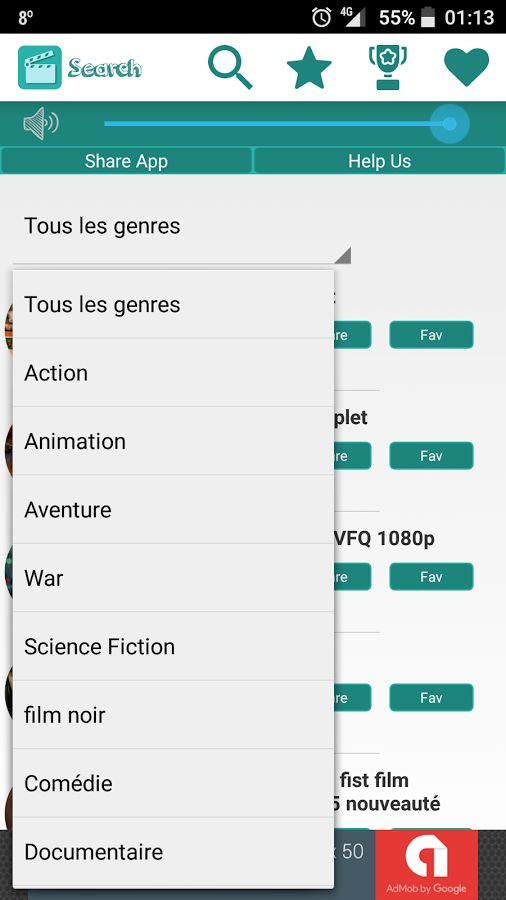Click the Help Us button
506x900 pixels.
(x=379, y=161)
